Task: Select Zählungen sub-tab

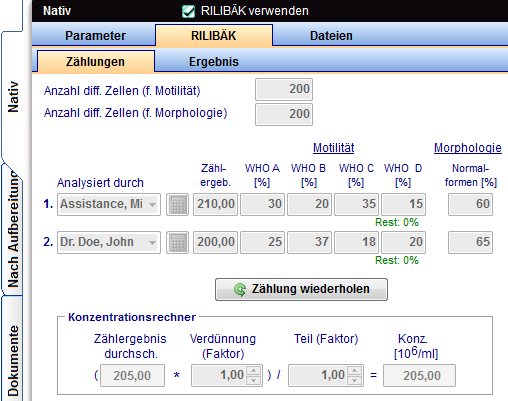Action: click(95, 62)
